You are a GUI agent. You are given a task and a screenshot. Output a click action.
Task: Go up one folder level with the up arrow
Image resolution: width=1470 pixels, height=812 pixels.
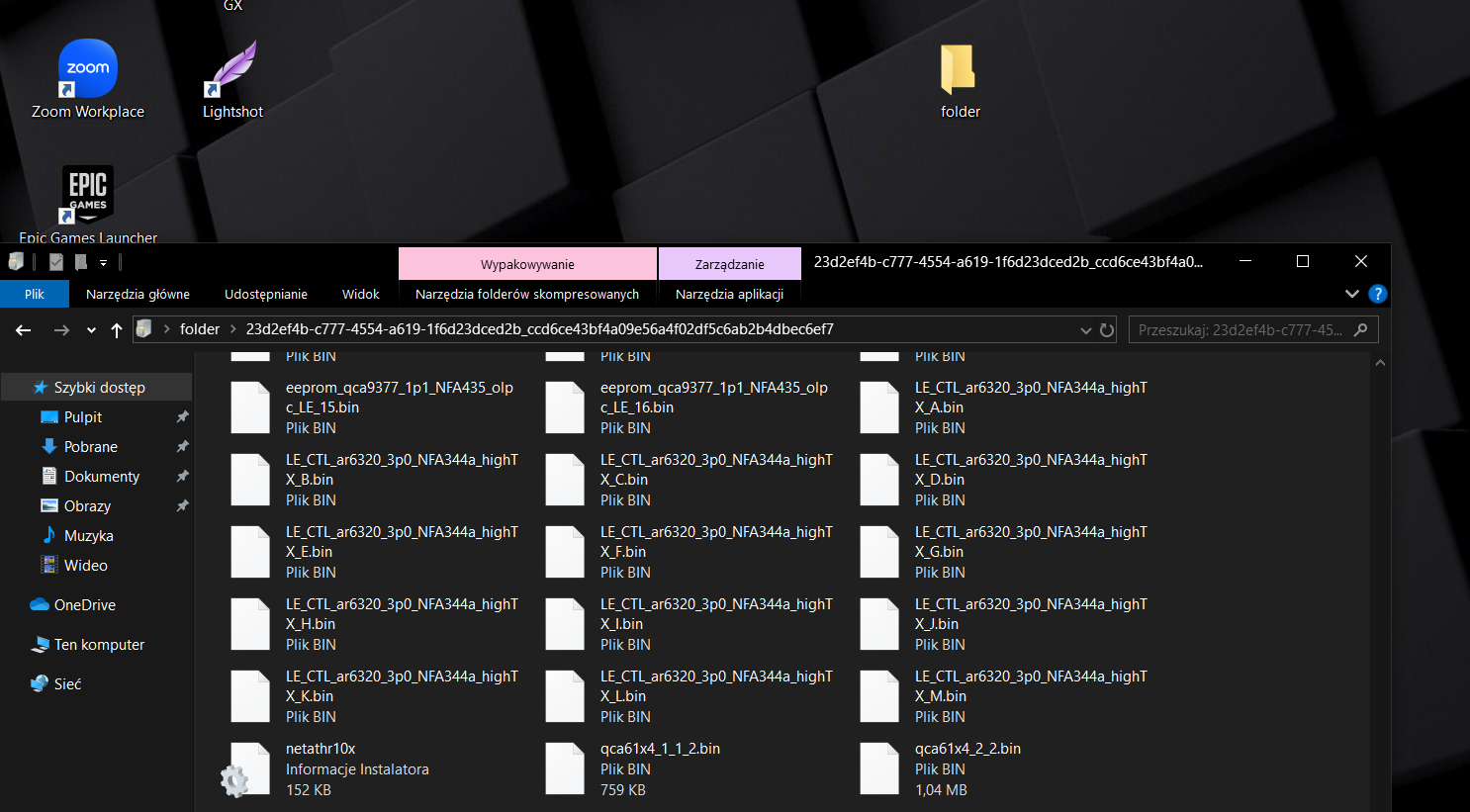(117, 330)
